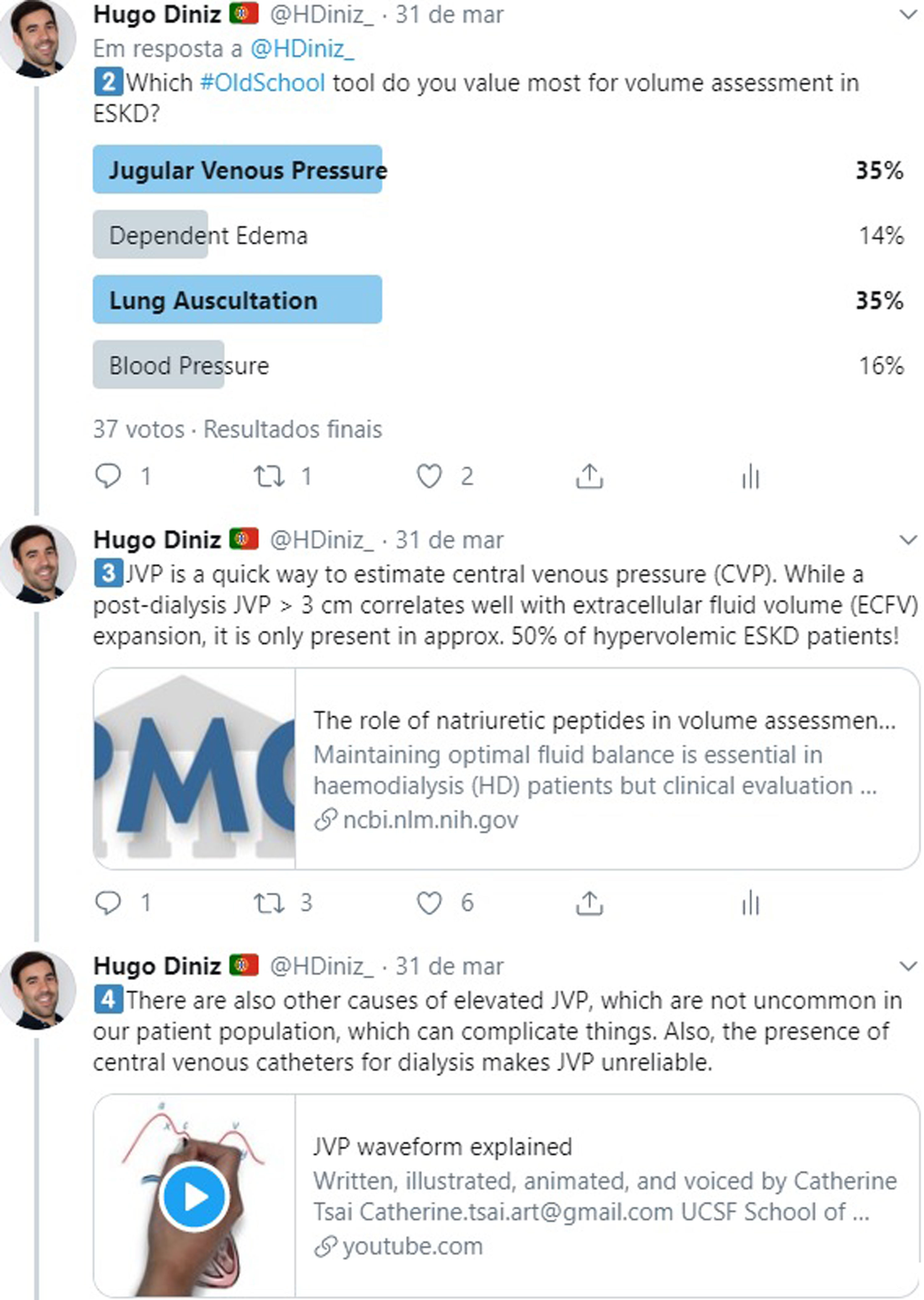Open chevron menu on tweet numbered 3
Screen dimensions: 924x1300
pos(908,539)
